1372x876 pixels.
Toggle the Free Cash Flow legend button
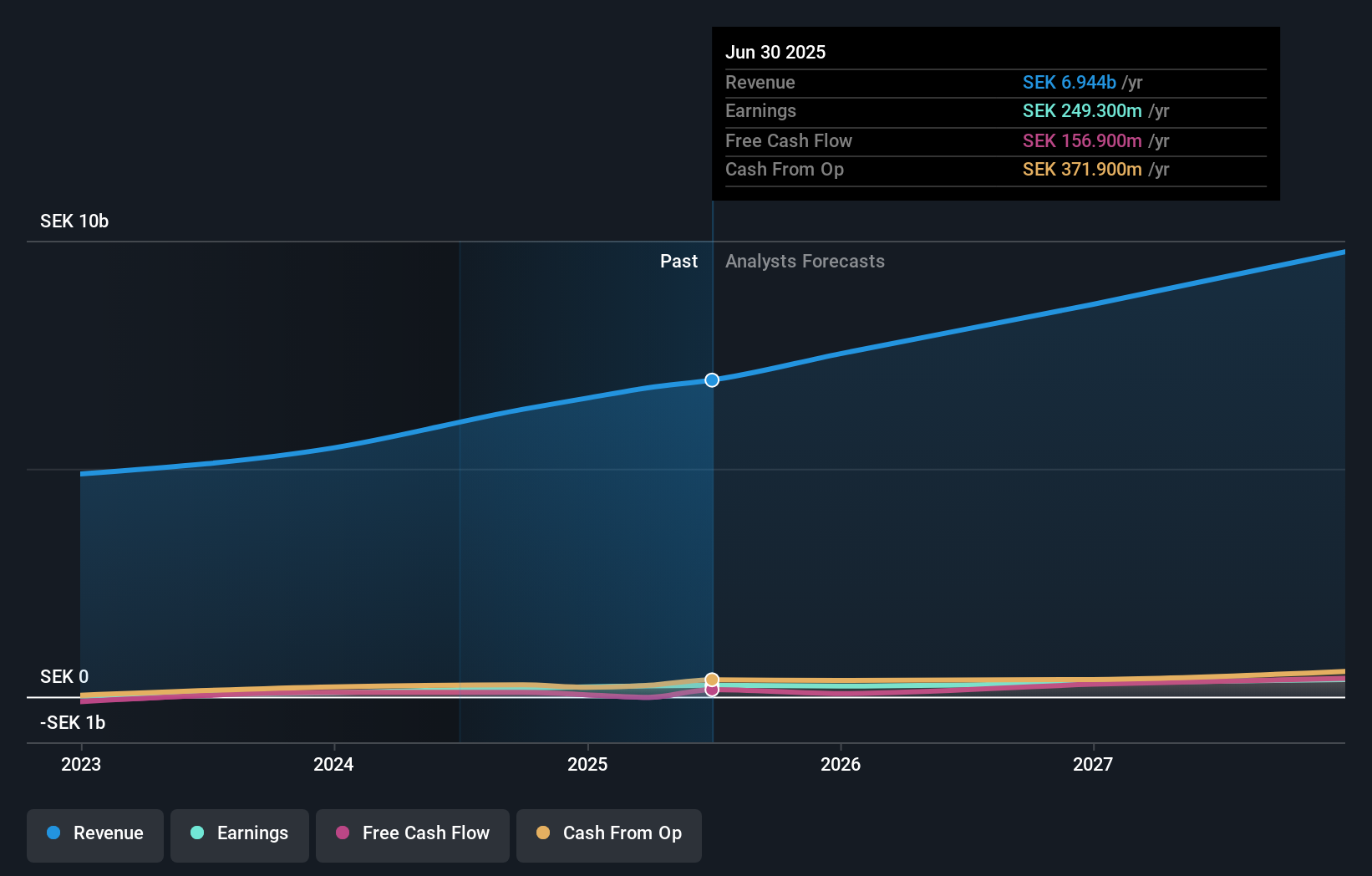tap(413, 835)
